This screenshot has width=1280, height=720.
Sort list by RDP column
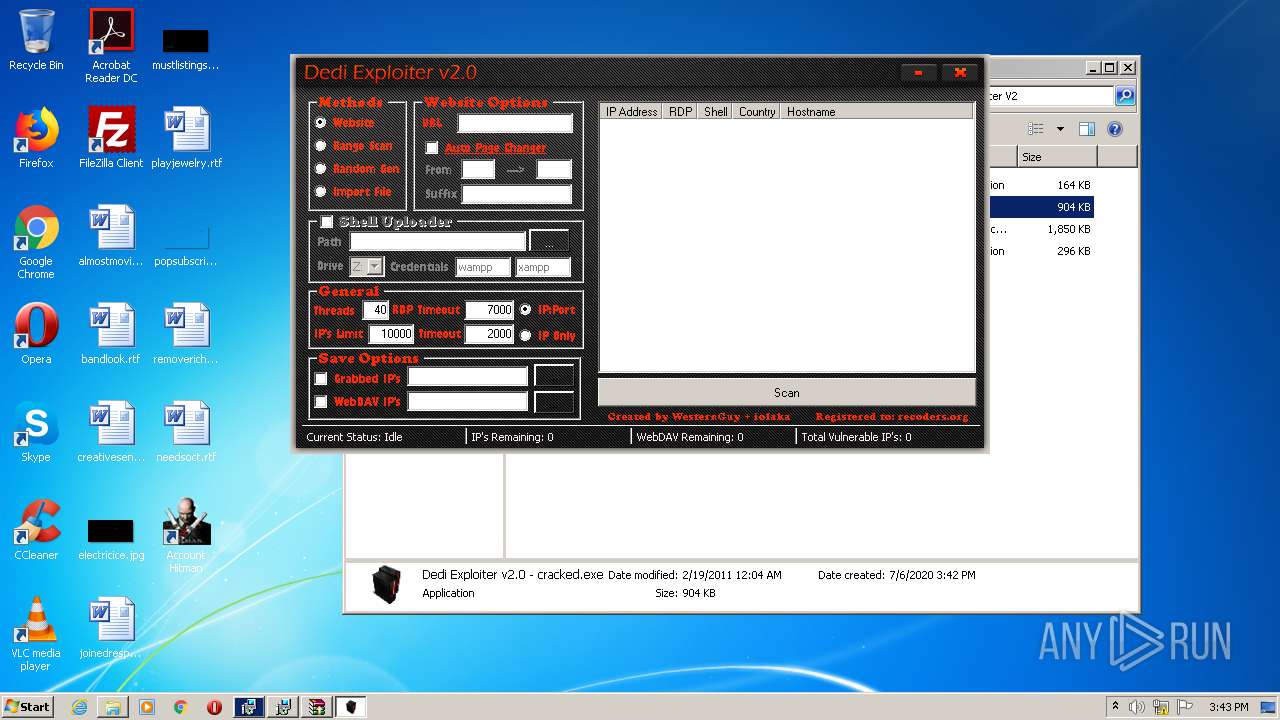(681, 112)
